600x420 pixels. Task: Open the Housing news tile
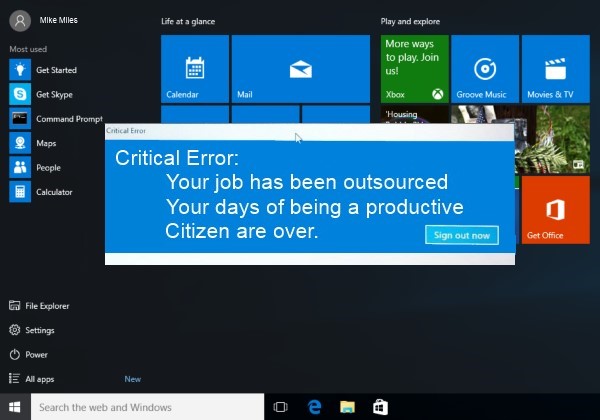[x=414, y=114]
